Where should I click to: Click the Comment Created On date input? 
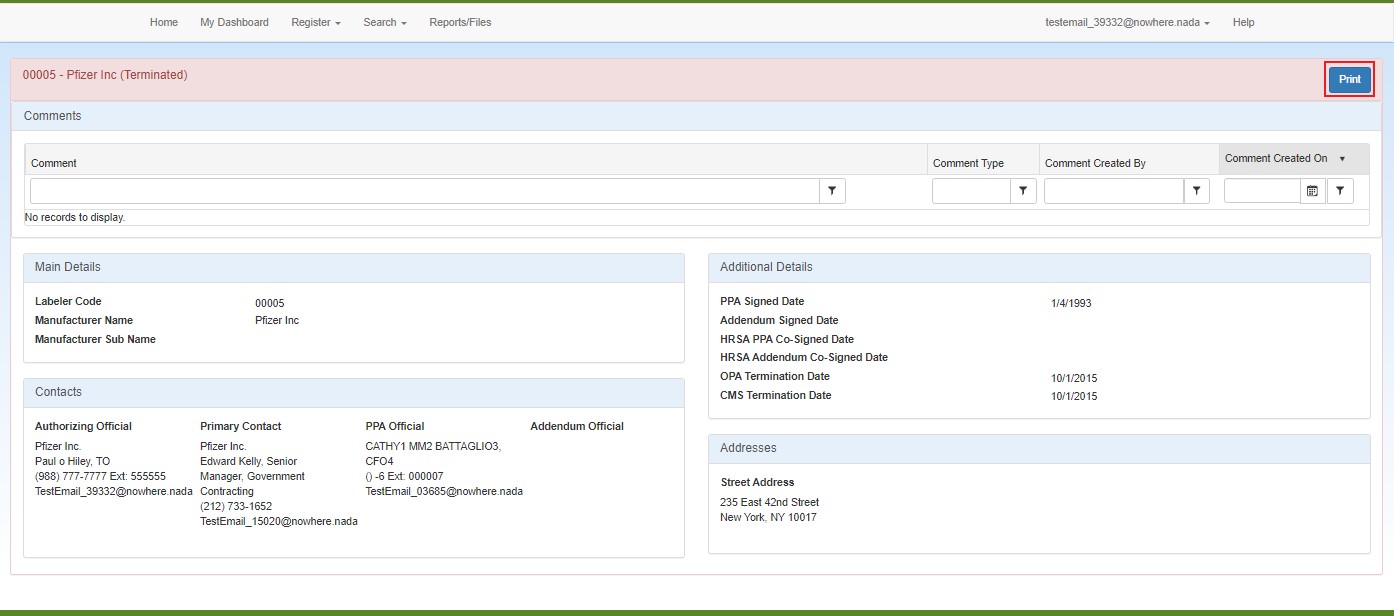pos(1262,191)
